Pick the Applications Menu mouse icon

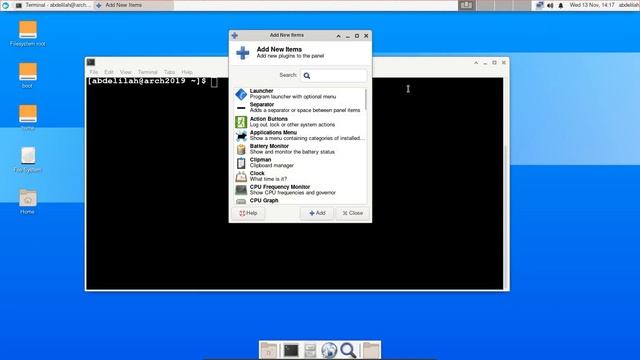tap(241, 136)
